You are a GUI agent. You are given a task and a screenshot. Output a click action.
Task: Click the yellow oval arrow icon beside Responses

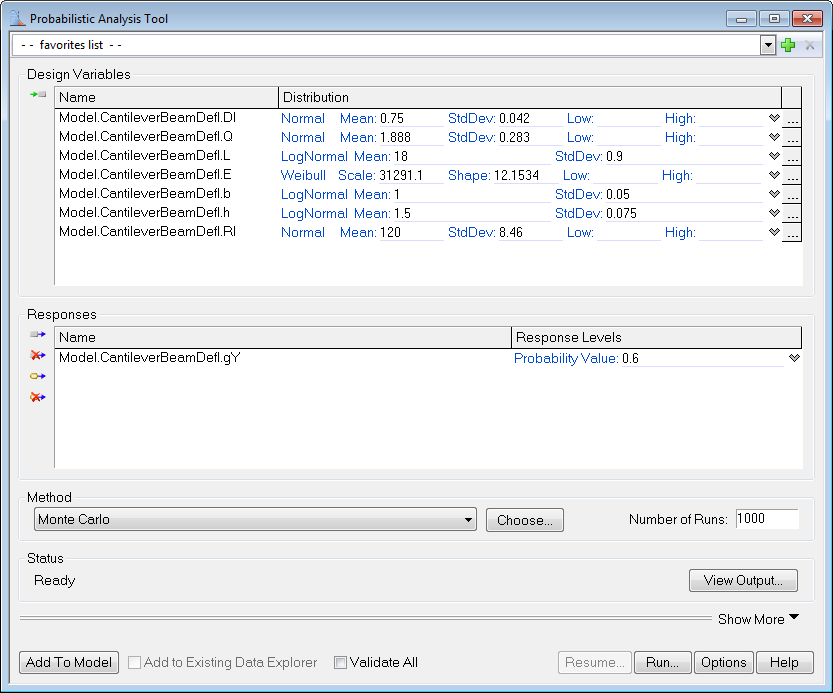pos(38,376)
